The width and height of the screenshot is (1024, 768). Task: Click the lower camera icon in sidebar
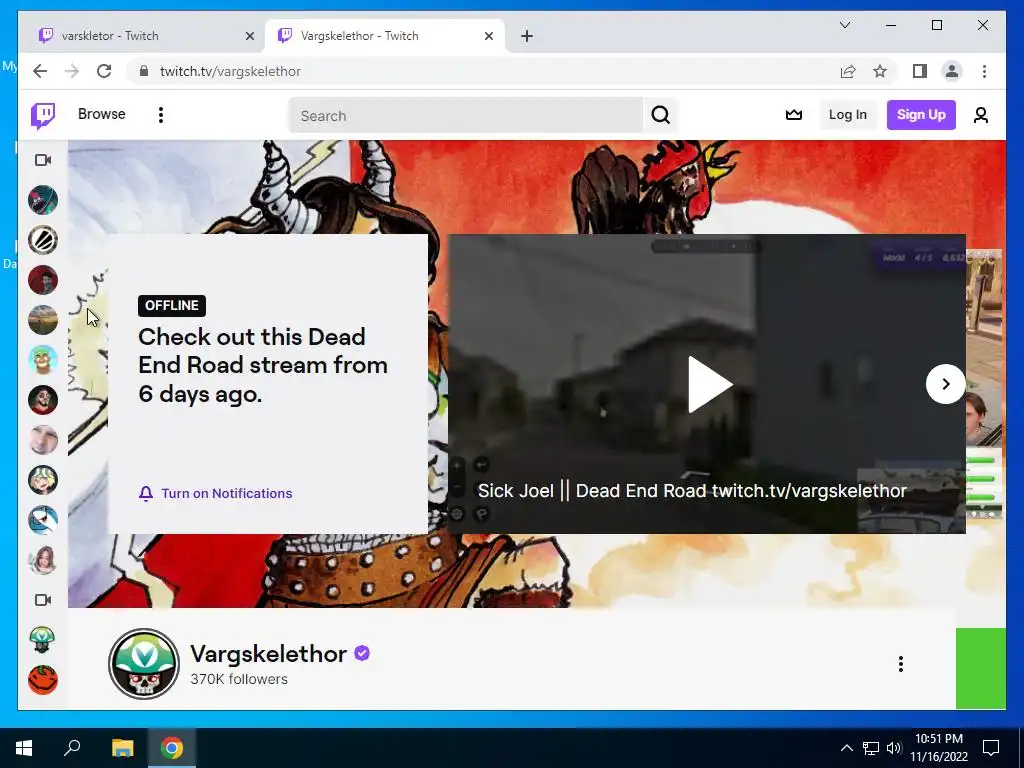click(x=43, y=600)
